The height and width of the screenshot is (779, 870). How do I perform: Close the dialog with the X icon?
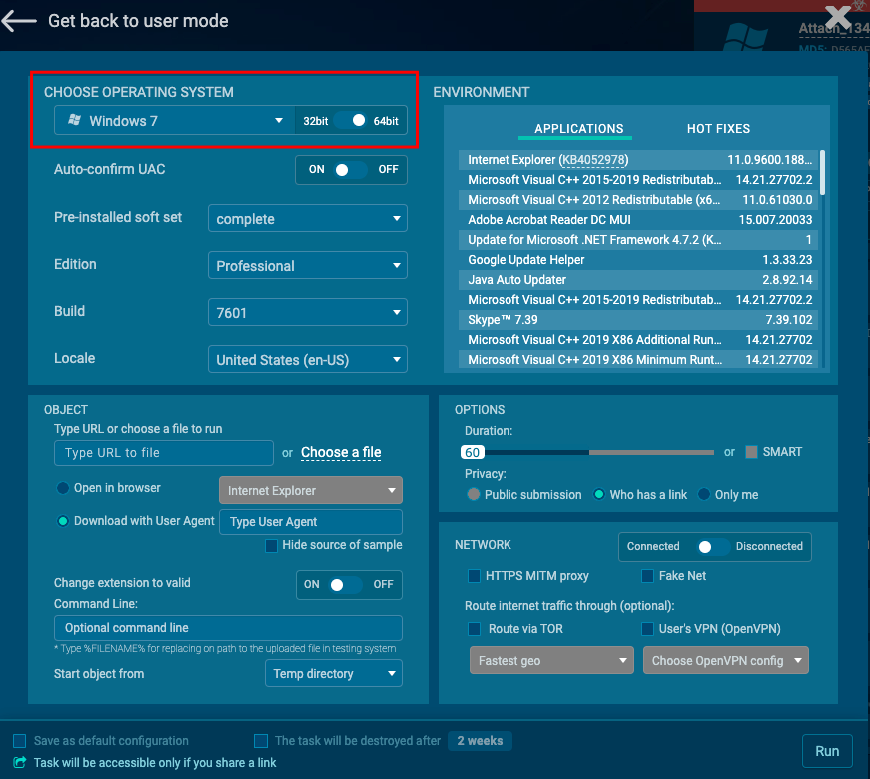pyautogui.click(x=838, y=18)
